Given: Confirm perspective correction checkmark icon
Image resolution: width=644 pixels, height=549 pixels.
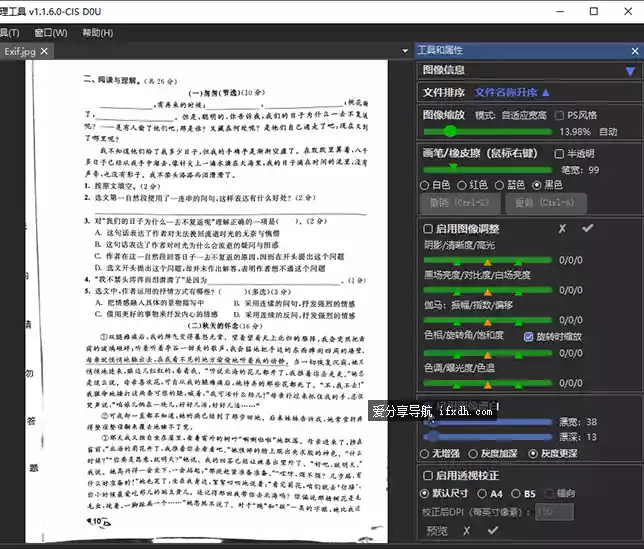Looking at the screenshot, I should click(493, 531).
